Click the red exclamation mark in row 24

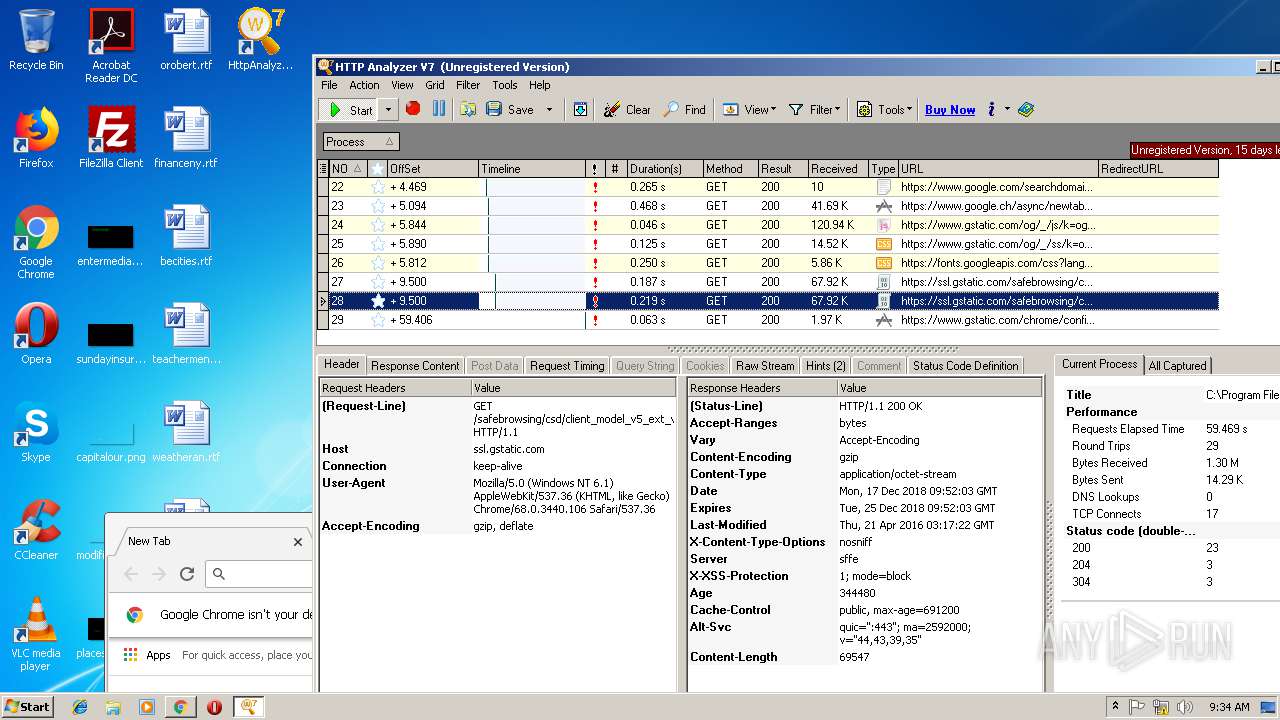[x=595, y=225]
